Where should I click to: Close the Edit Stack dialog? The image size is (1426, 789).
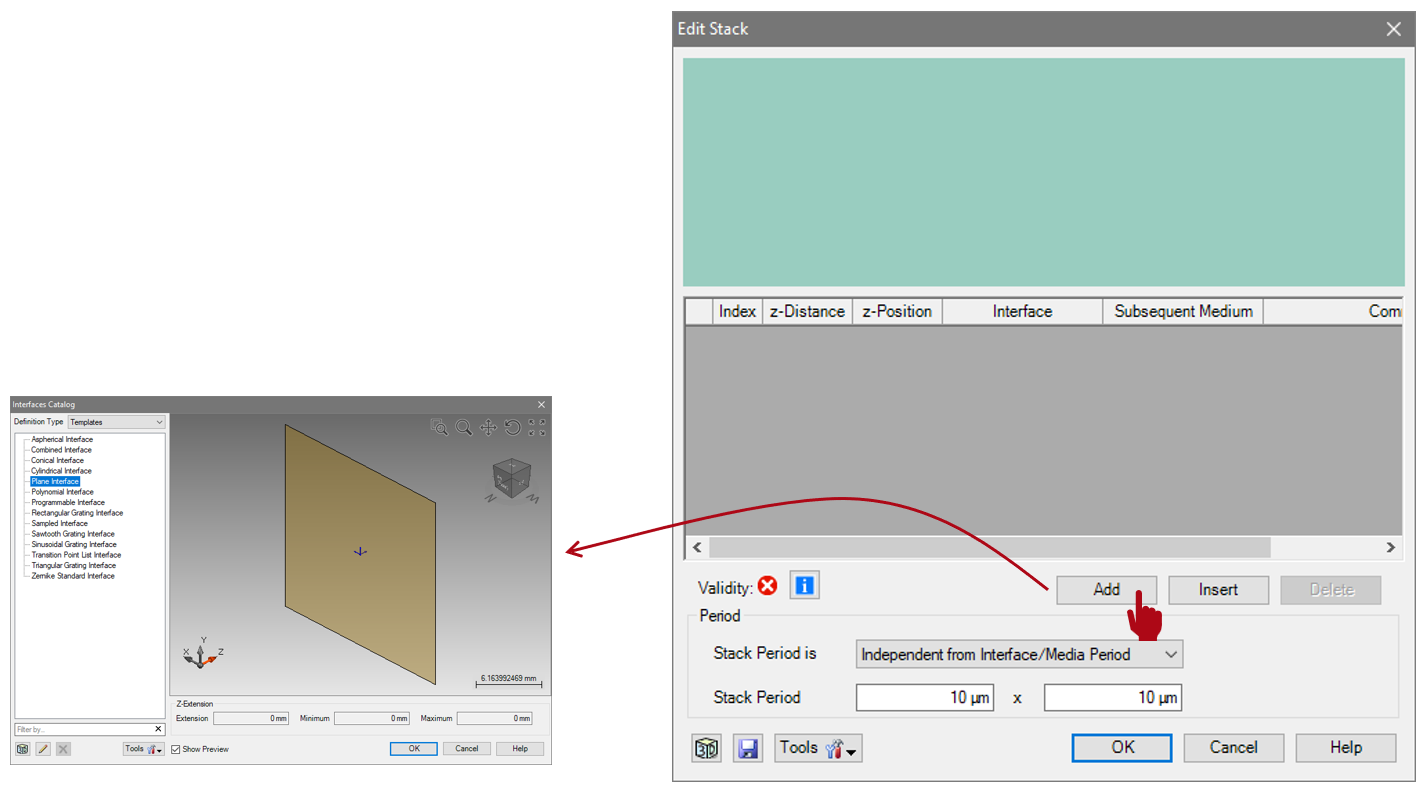coord(1393,29)
